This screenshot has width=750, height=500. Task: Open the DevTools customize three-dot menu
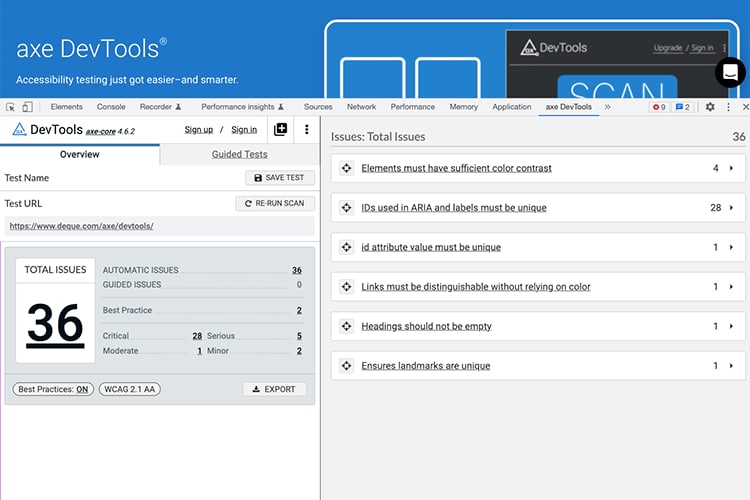(x=728, y=107)
